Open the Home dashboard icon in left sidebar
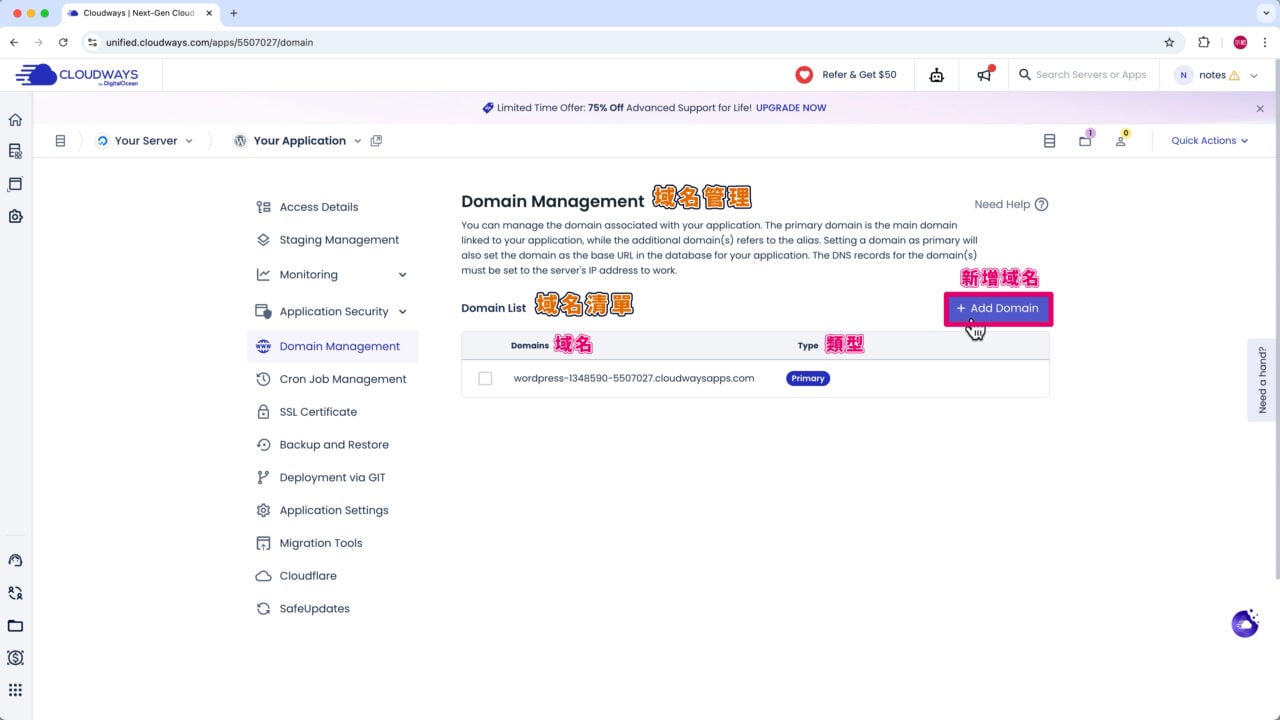Image resolution: width=1280 pixels, height=720 pixels. click(x=15, y=119)
